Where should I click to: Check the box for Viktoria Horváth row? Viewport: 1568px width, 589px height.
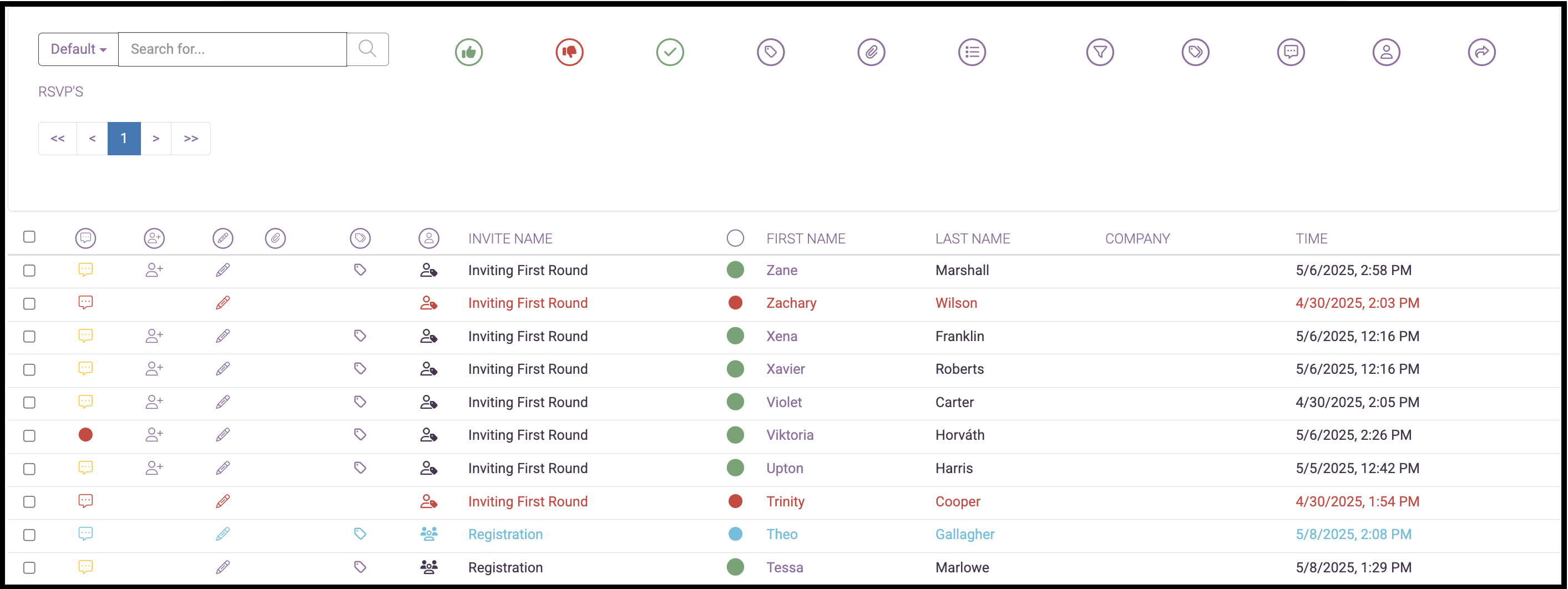pos(29,436)
